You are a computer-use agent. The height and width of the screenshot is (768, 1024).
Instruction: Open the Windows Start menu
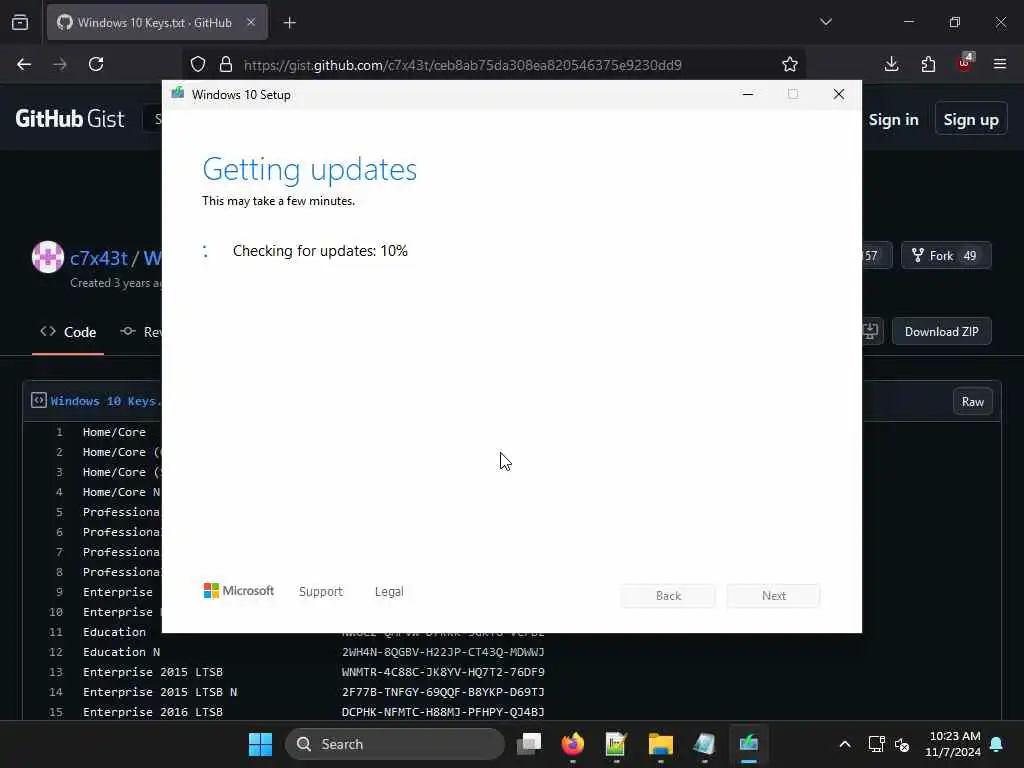[260, 744]
